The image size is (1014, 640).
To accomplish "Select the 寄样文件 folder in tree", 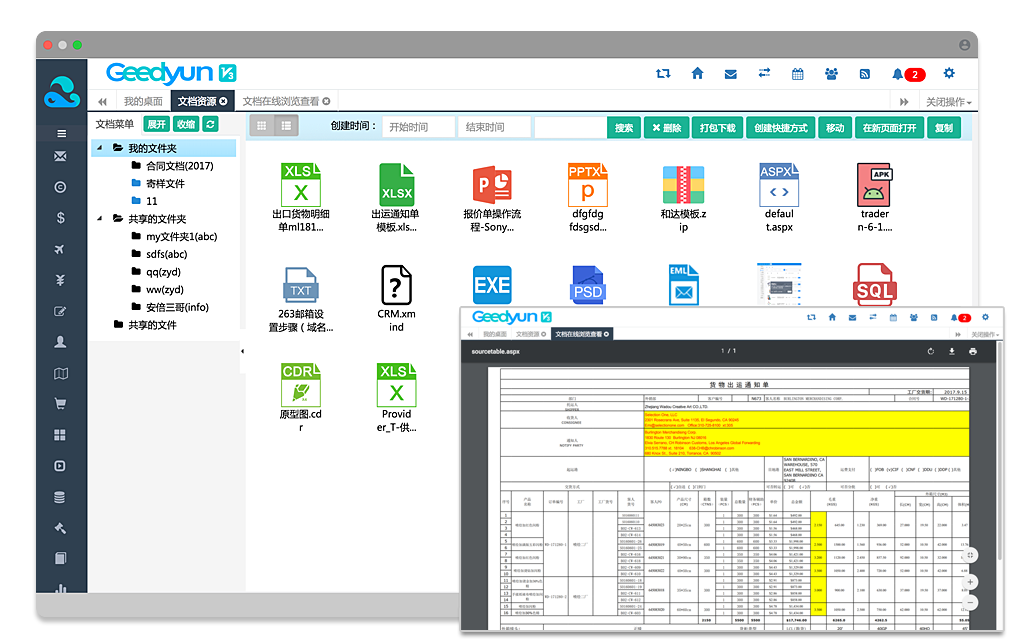I will 166,184.
